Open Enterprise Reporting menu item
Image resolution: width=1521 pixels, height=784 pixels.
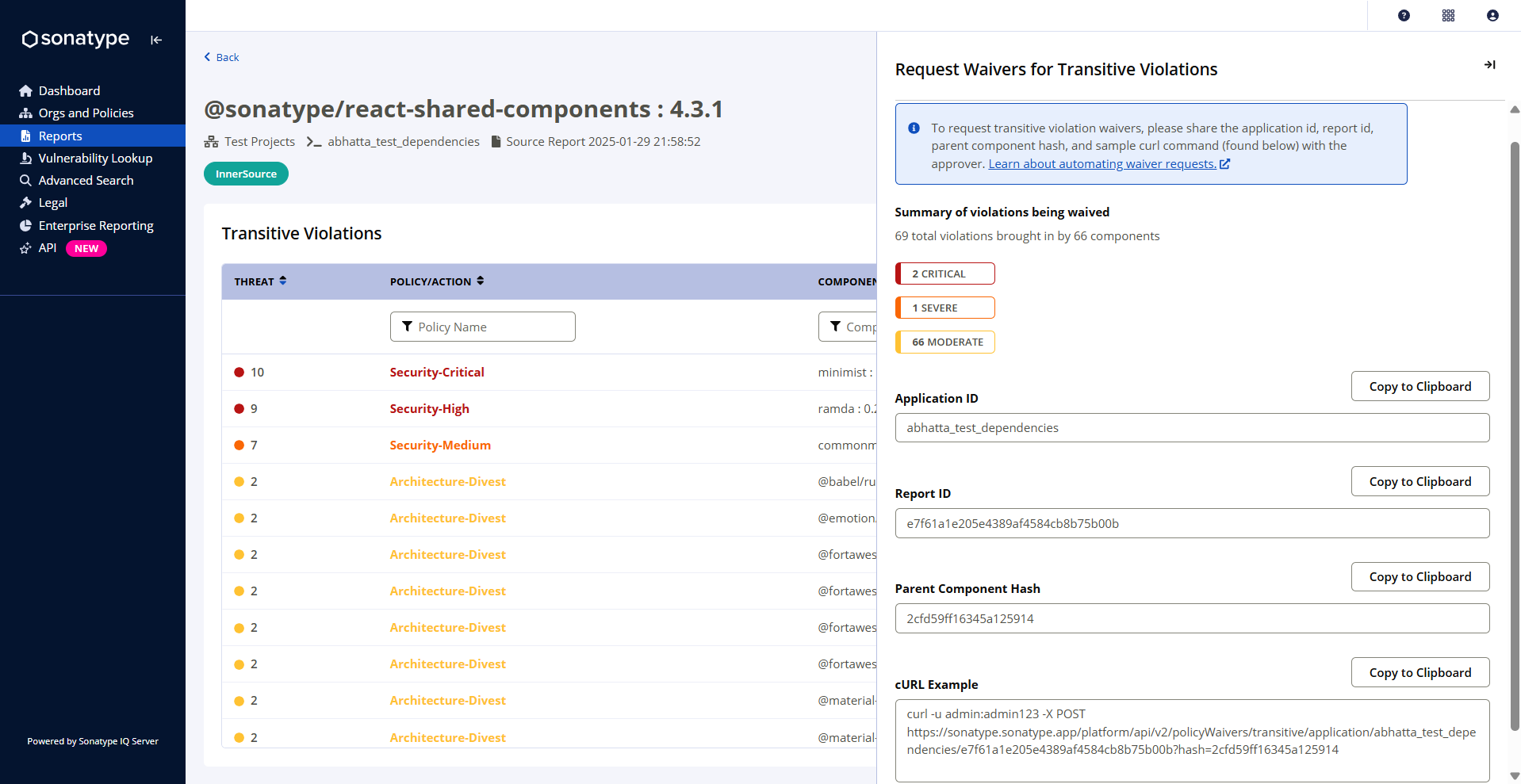click(x=93, y=226)
